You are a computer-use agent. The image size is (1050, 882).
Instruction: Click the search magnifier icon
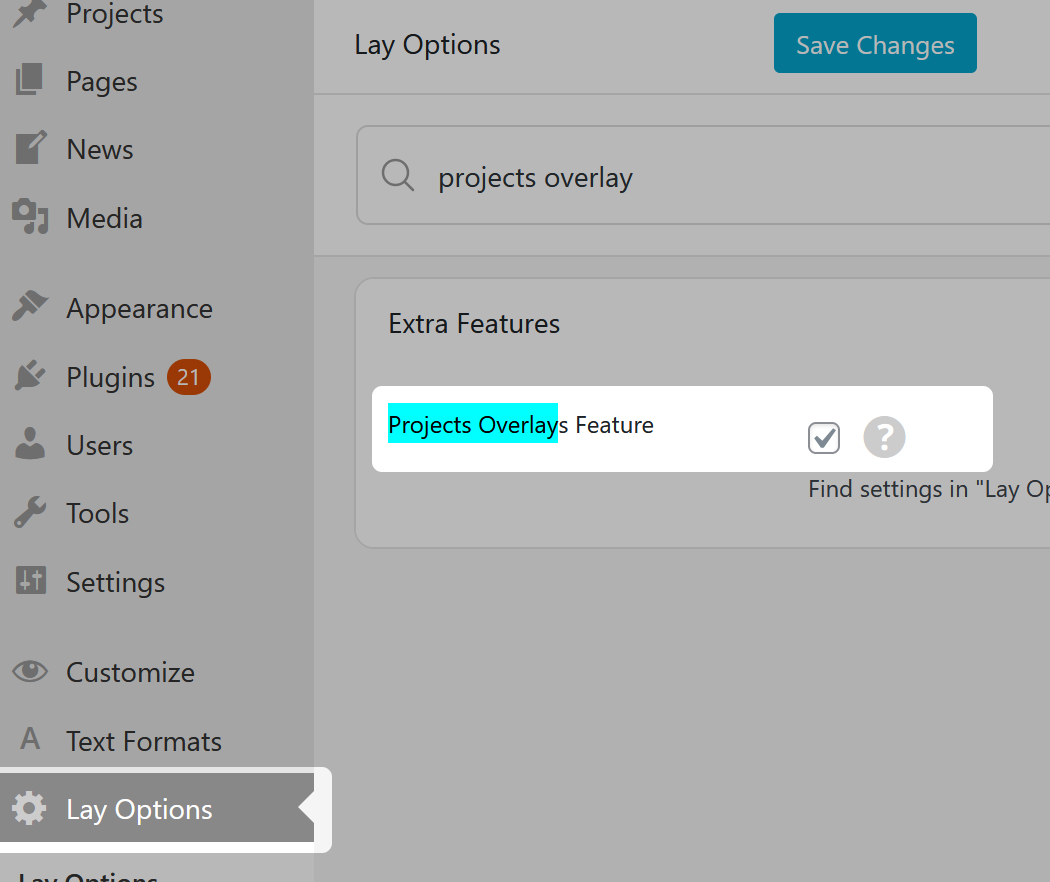[x=397, y=175]
